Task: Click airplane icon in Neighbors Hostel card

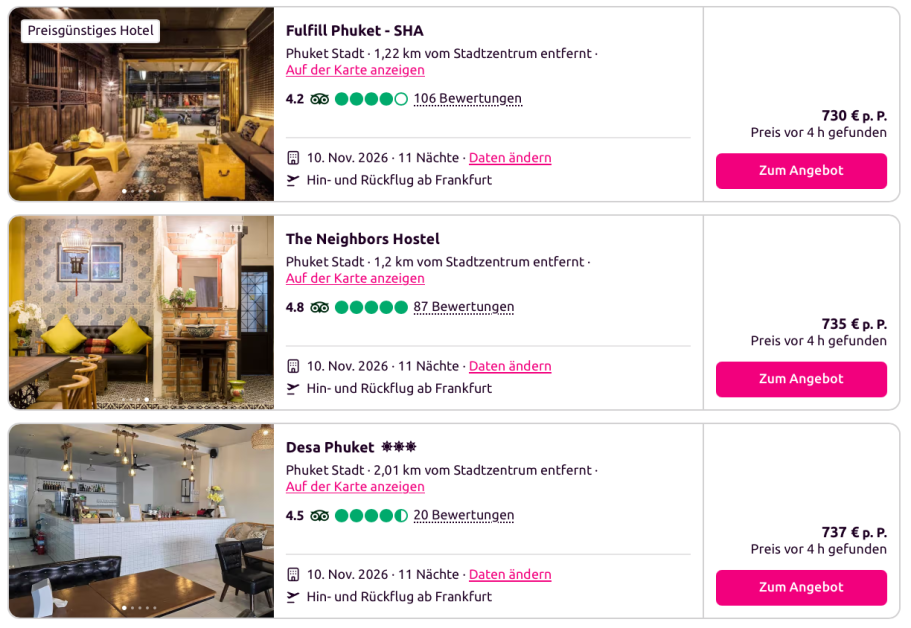Action: click(x=293, y=388)
